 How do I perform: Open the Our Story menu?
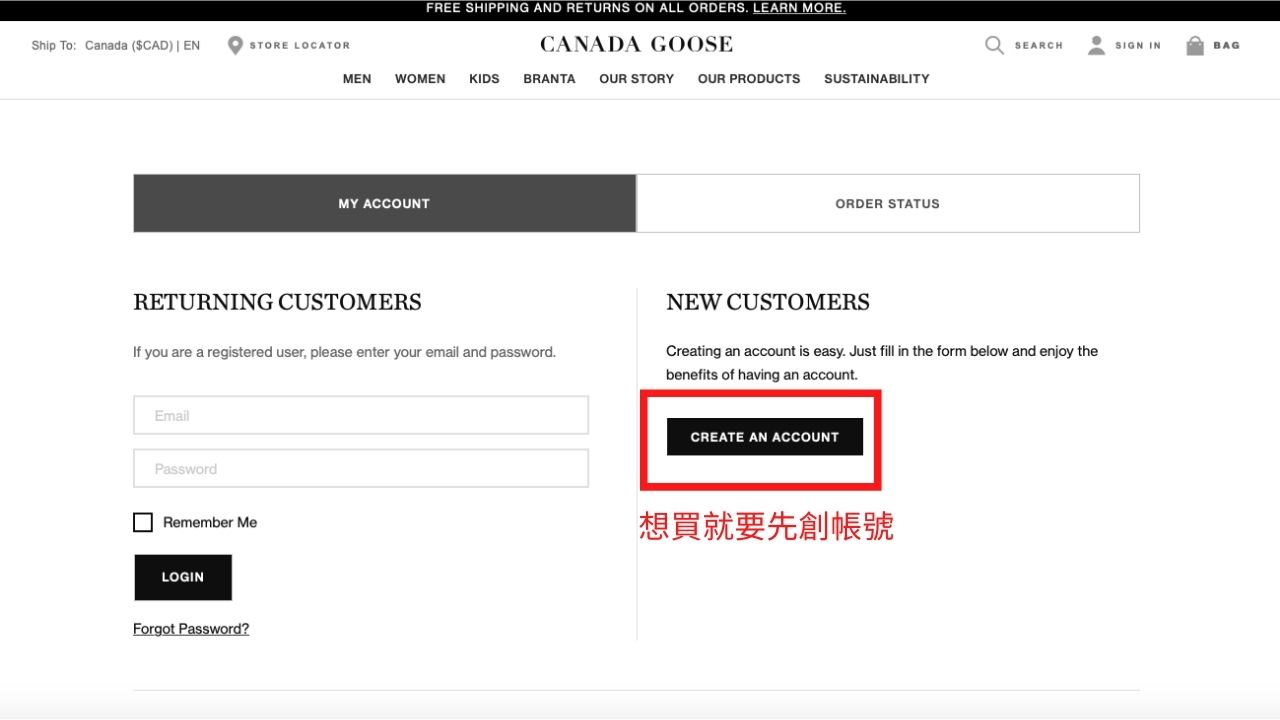click(x=636, y=78)
